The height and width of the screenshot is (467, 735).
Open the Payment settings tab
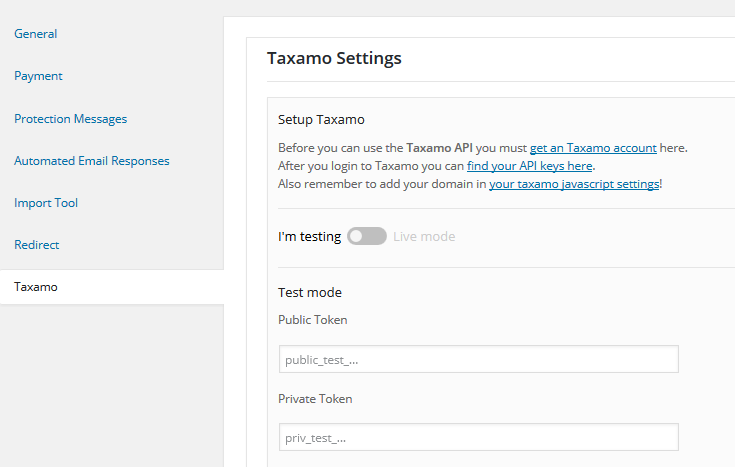click(x=38, y=76)
